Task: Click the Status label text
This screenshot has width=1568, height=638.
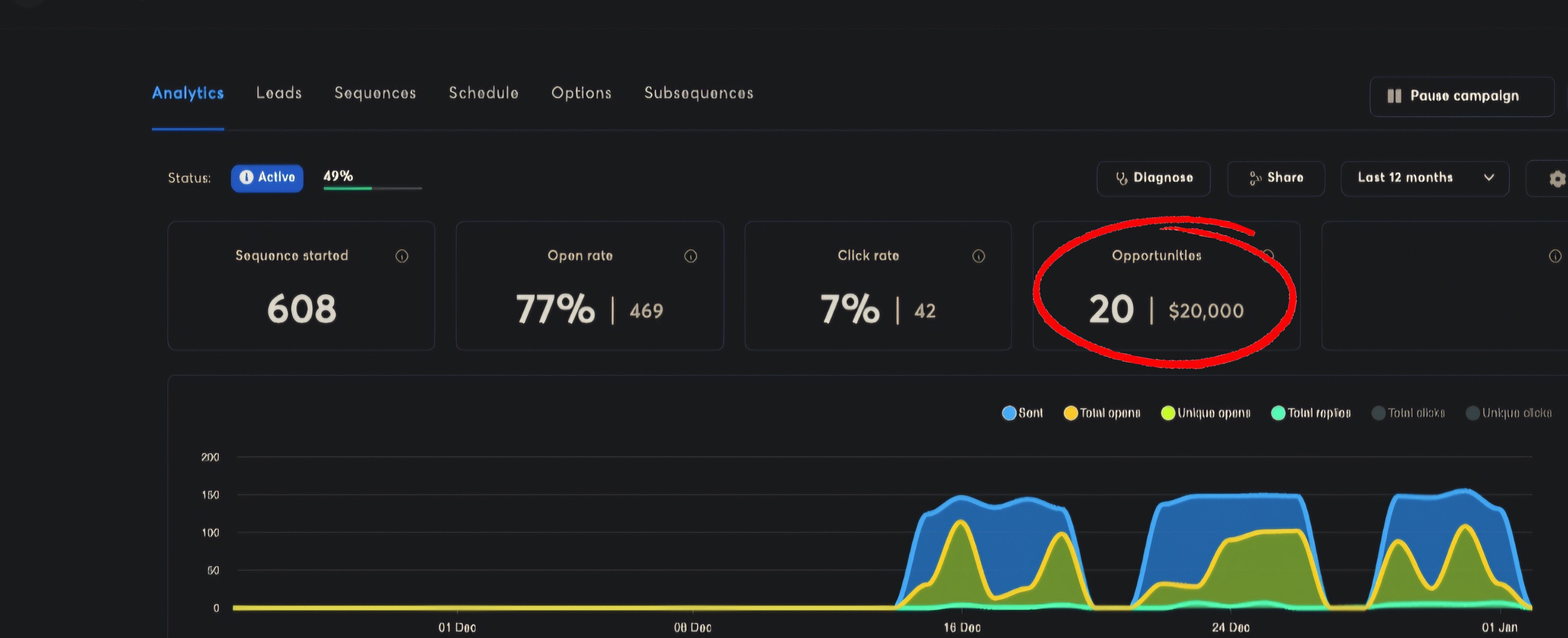Action: 189,178
